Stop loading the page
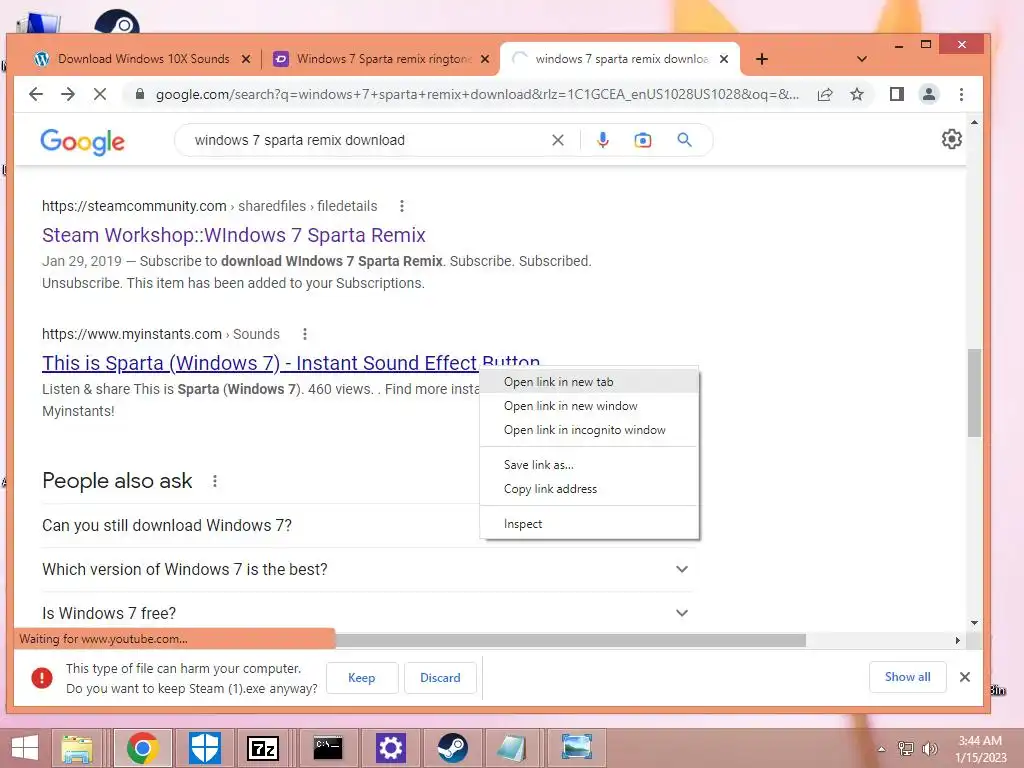The height and width of the screenshot is (768, 1024). point(100,95)
